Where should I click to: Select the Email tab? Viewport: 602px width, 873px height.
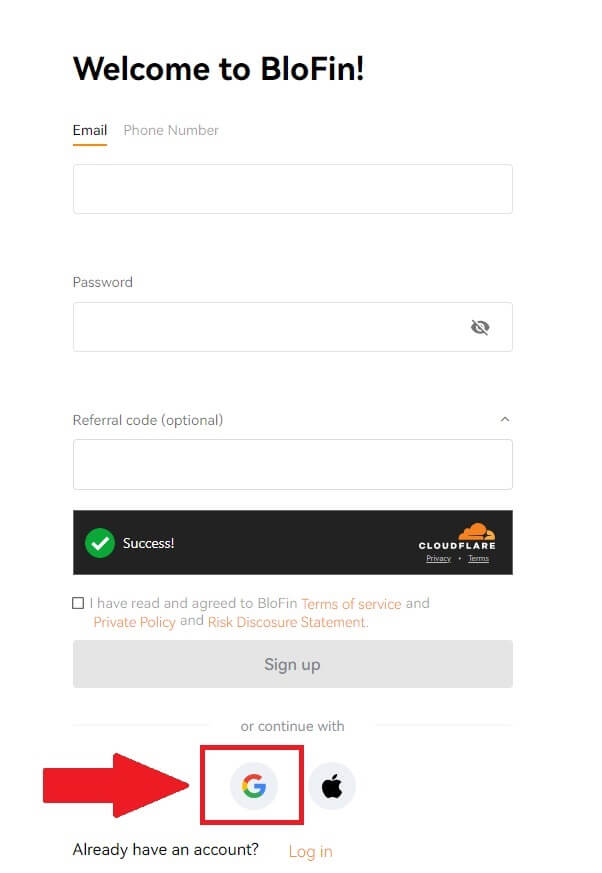pyautogui.click(x=90, y=130)
